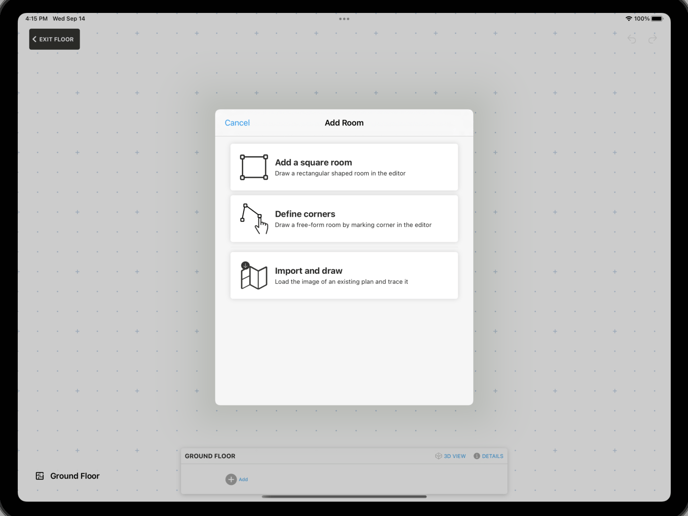Click the Wi-Fi status icon
This screenshot has width=688, height=516.
(x=628, y=18)
